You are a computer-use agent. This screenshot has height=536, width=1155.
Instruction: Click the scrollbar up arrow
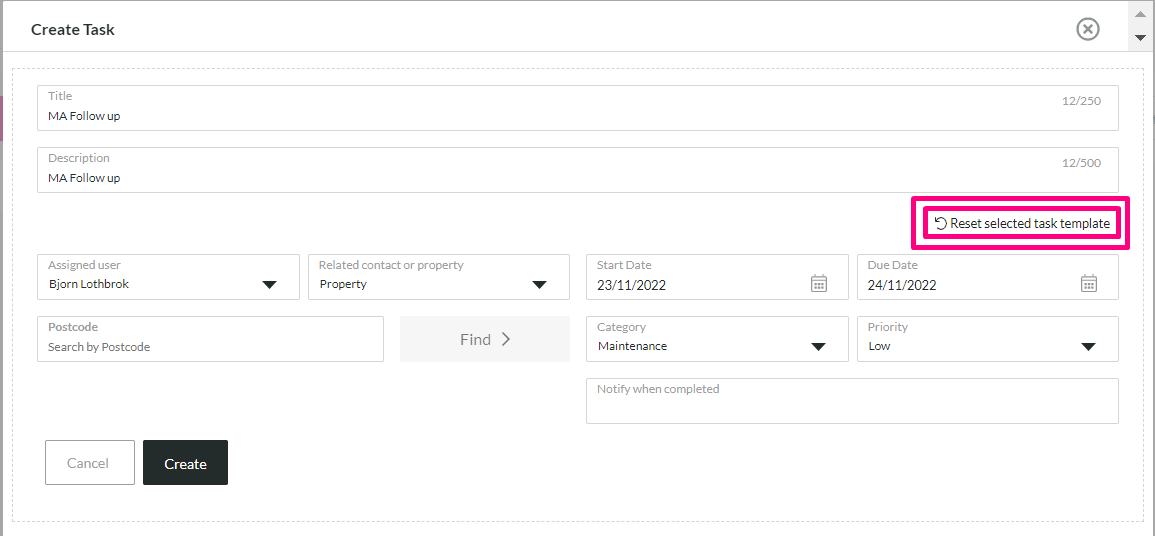click(x=1141, y=14)
